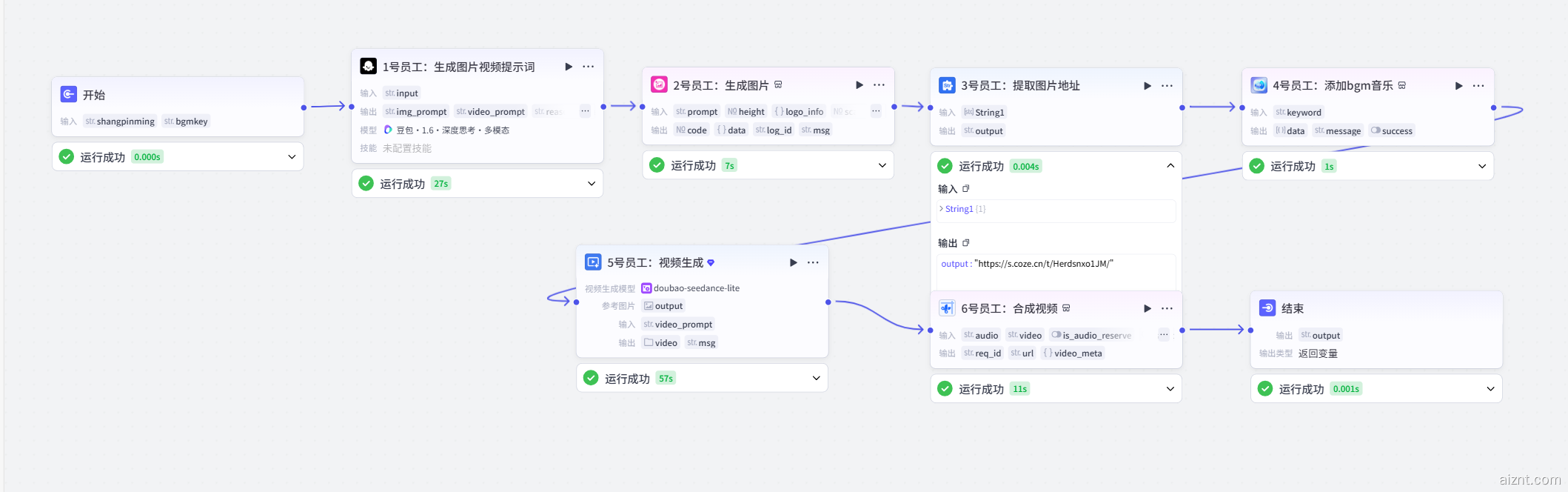
Task: Show hidden inputs of 2号员工 via ellipsis
Action: (876, 111)
